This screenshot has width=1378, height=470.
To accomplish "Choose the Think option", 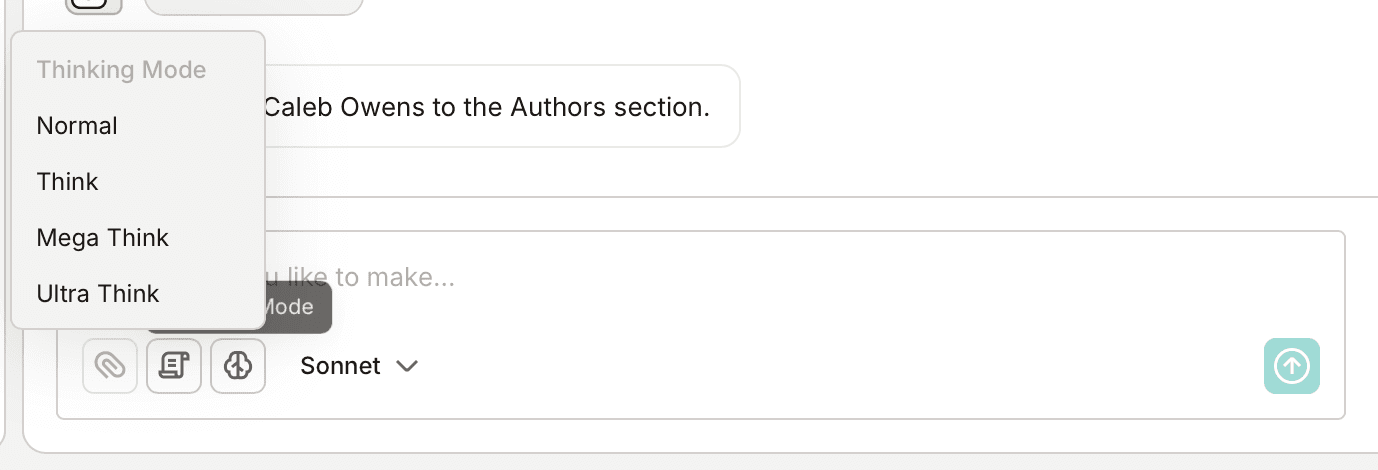I will coord(68,182).
